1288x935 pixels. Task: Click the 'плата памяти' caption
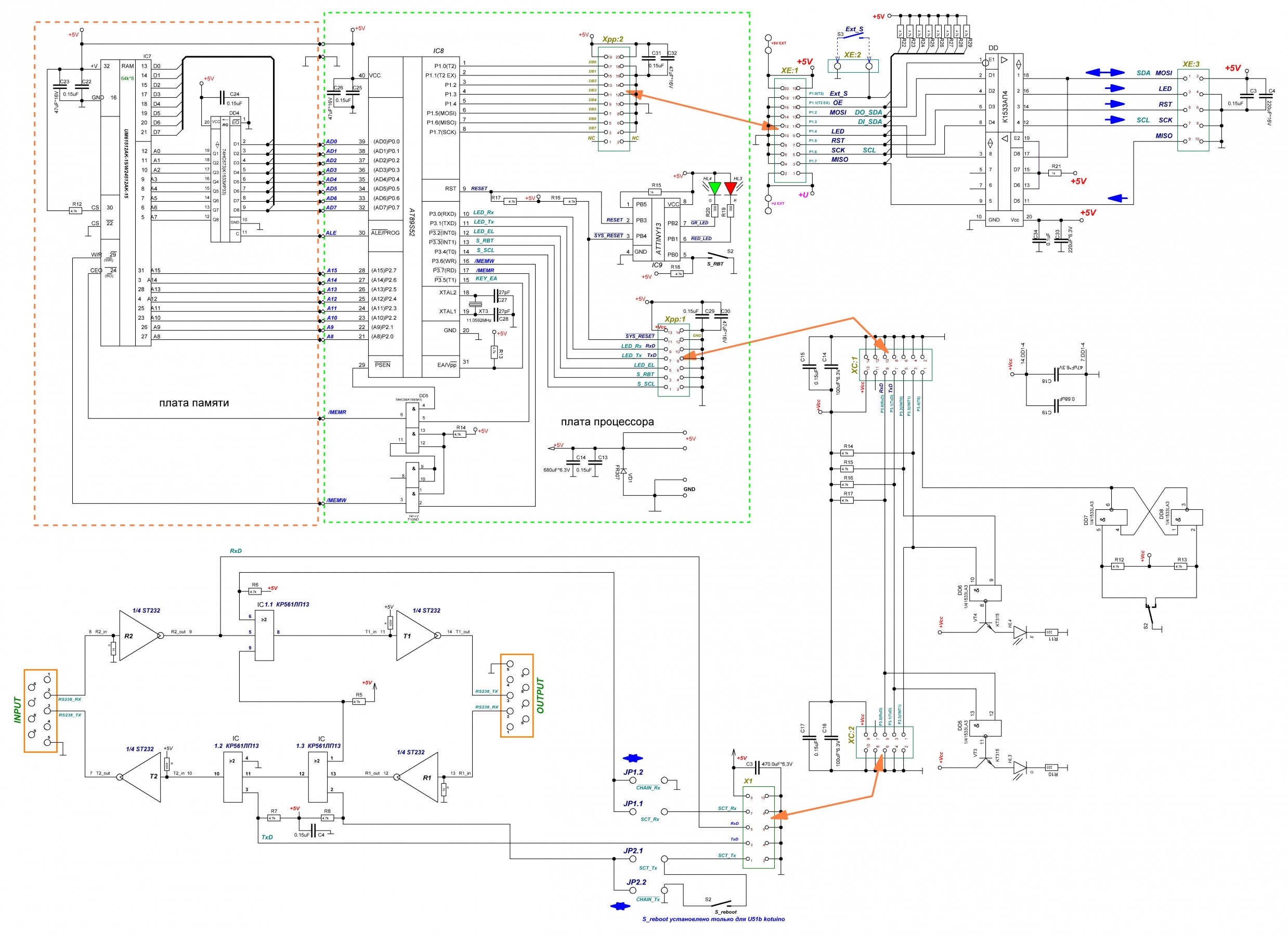tap(193, 402)
